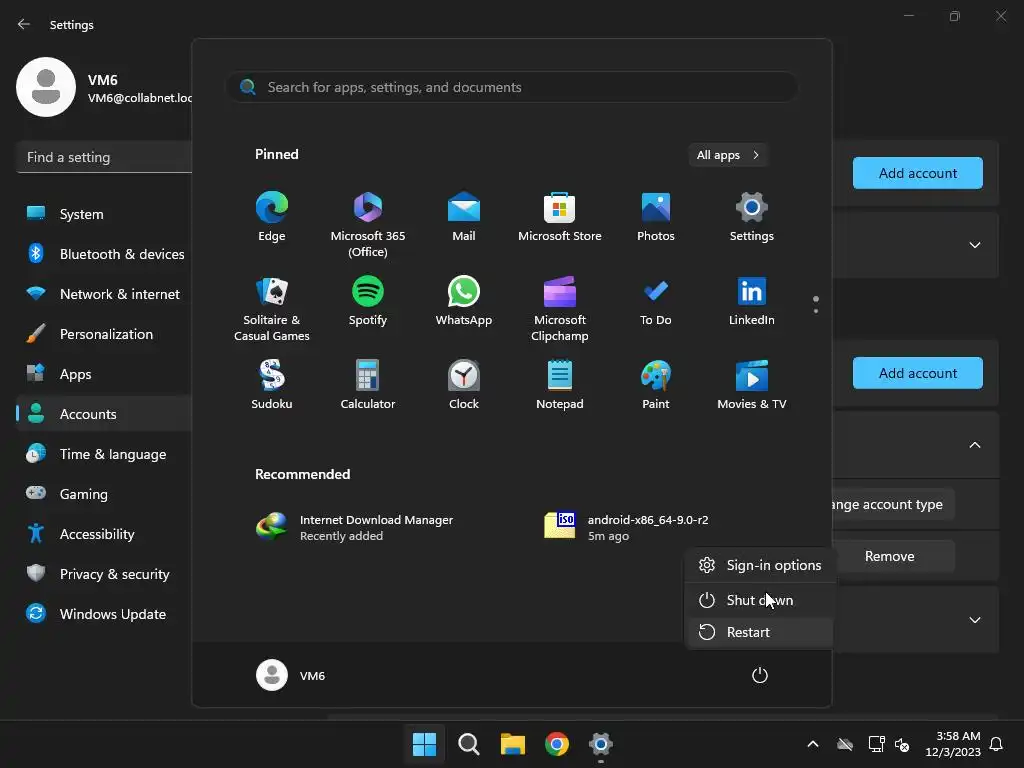Open the taskbar clock and date
The height and width of the screenshot is (768, 1024).
tap(953, 744)
